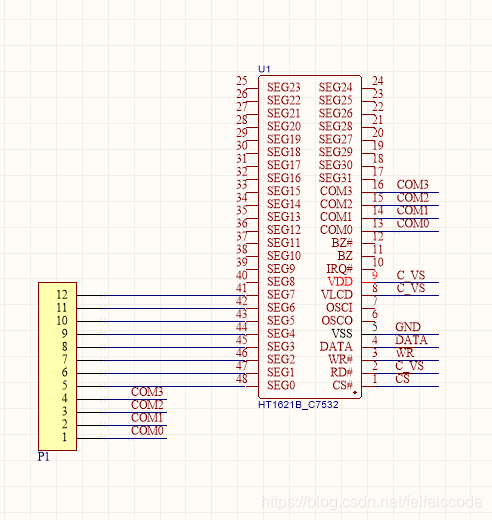The width and height of the screenshot is (492, 520).
Task: Select the SEG17 pin name
Action: [x=284, y=165]
